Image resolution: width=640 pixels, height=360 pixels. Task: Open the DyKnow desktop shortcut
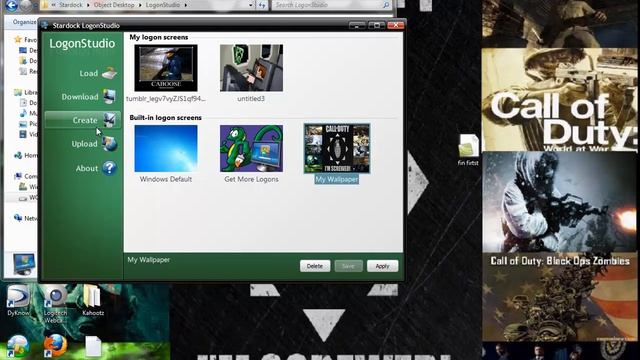(18, 296)
